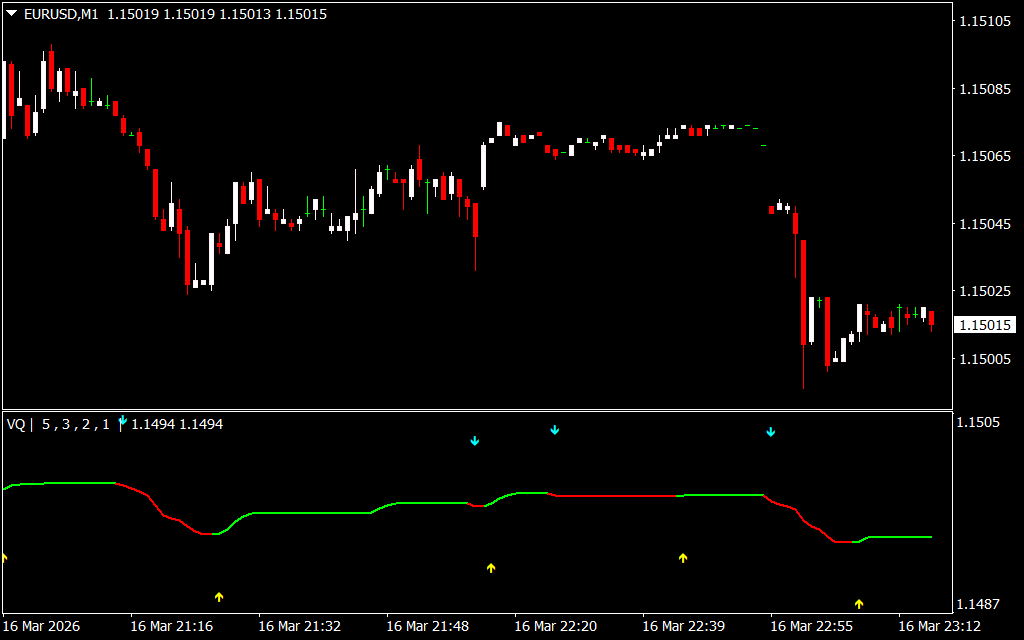
Task: Select the 16 Mar 22:20 time label
Action: 555,626
